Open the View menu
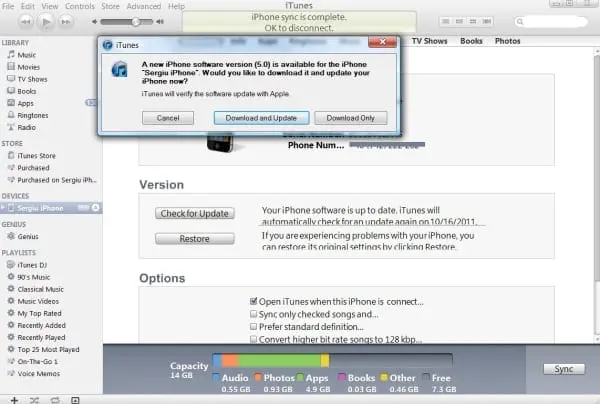The height and width of the screenshot is (404, 600). 50,6
